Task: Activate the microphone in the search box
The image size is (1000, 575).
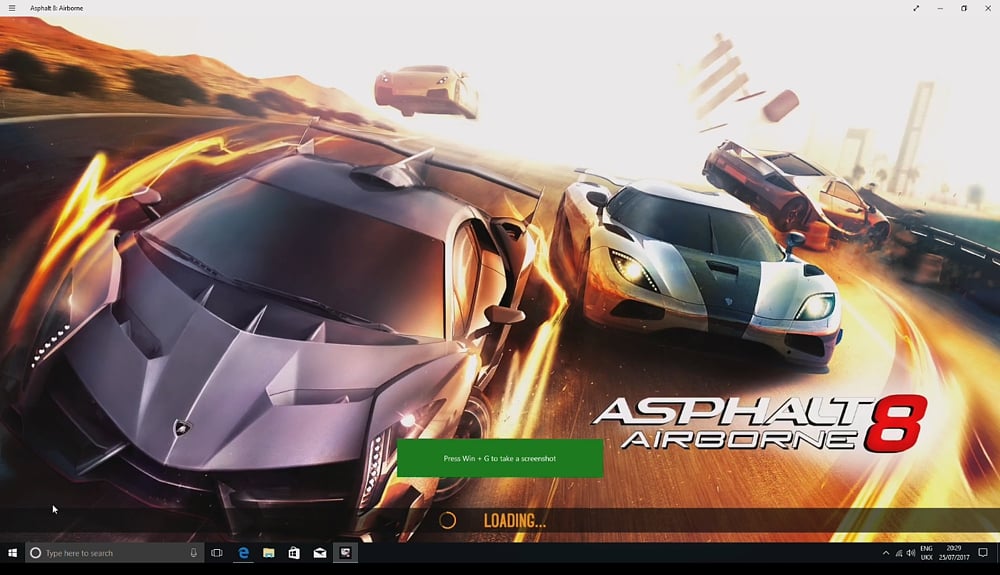Action: 193,553
